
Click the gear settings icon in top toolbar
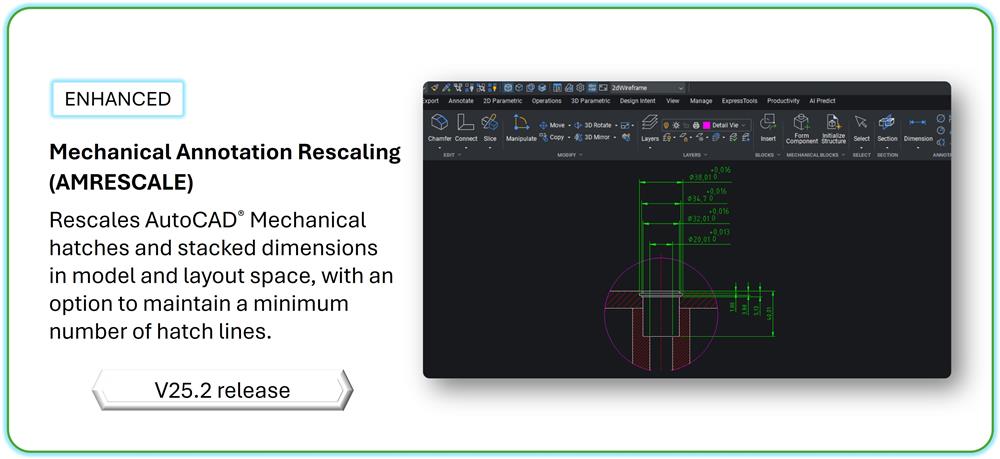[x=580, y=88]
